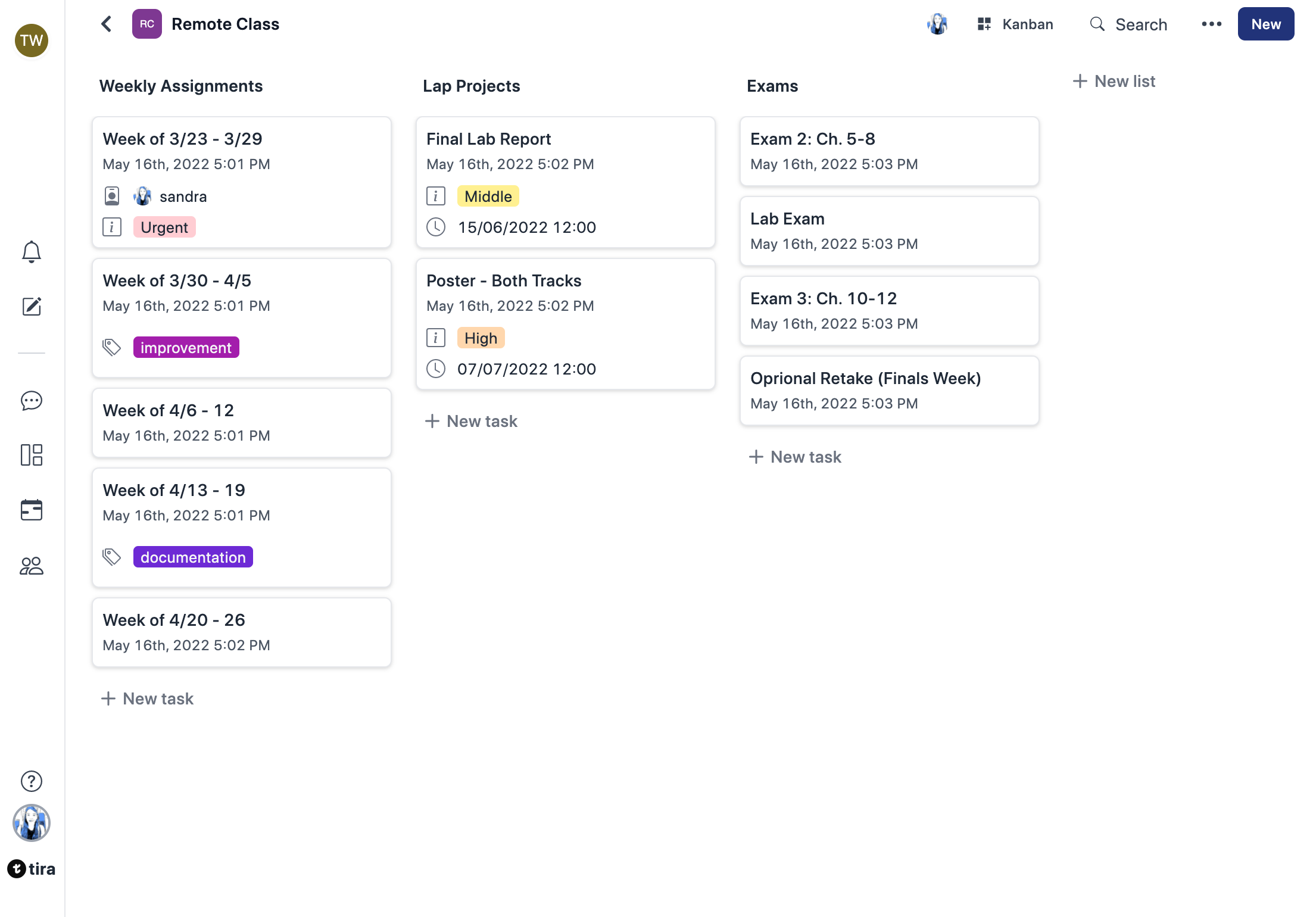Open the notifications bell icon

(x=32, y=252)
